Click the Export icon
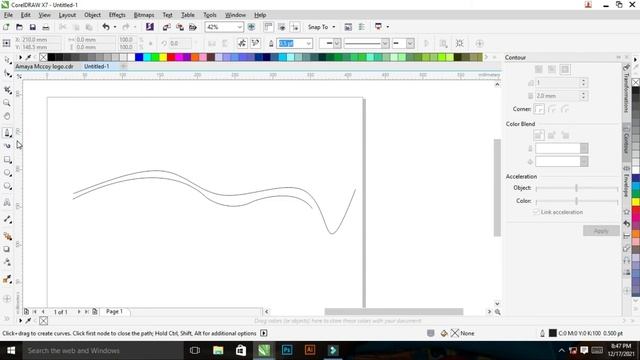This screenshot has height=360, width=640. 180,27
